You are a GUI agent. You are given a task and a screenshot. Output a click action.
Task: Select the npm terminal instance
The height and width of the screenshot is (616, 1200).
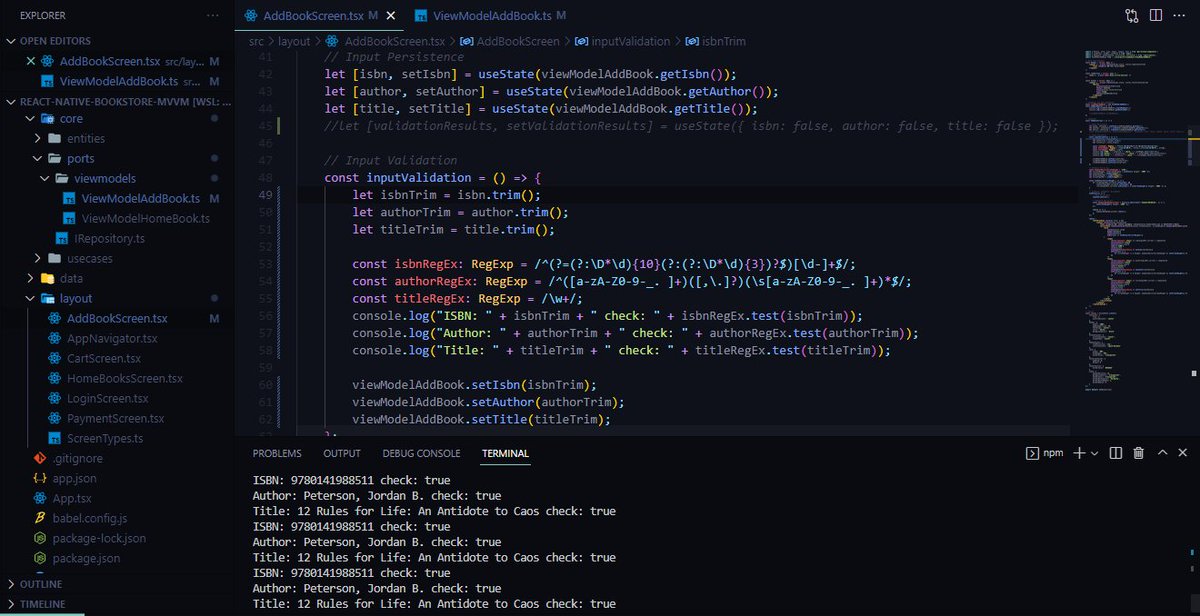click(x=1045, y=453)
